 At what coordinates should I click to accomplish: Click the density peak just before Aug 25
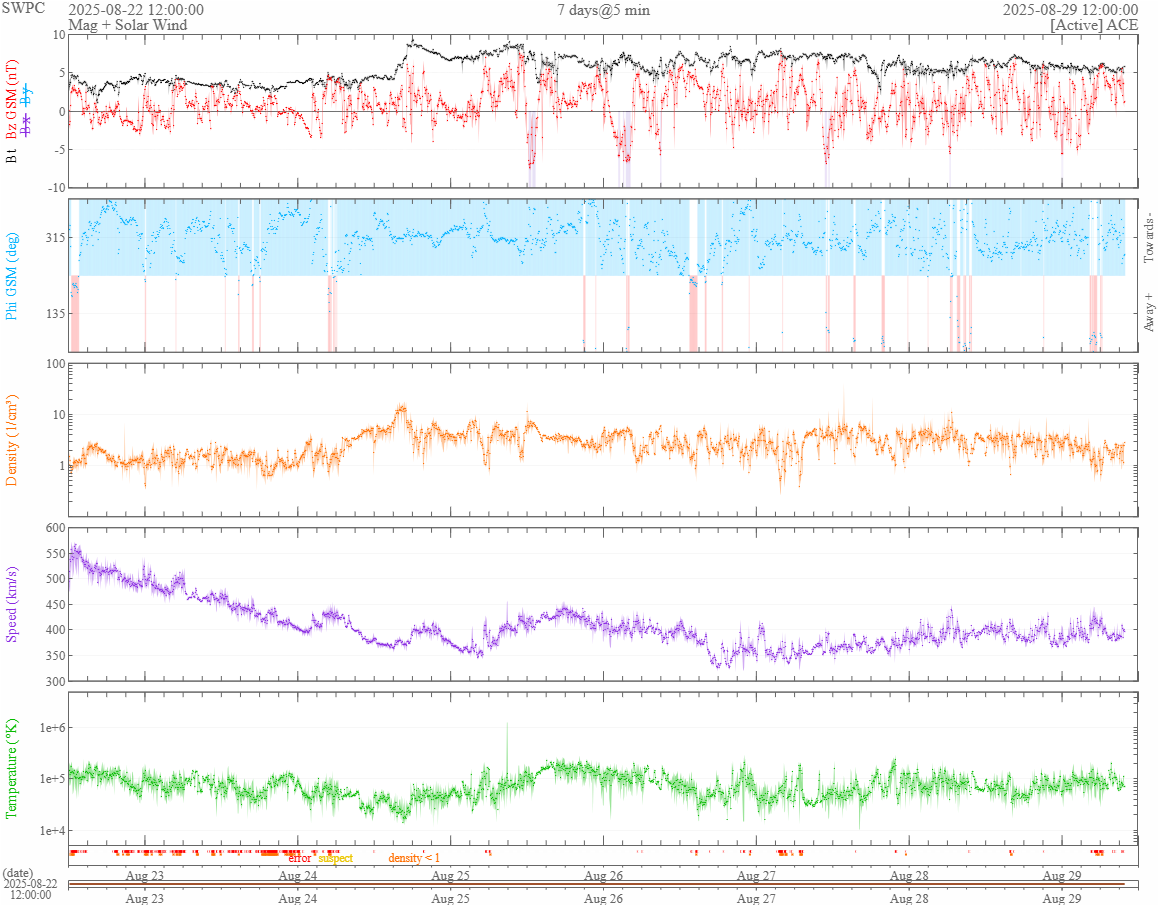coord(401,410)
